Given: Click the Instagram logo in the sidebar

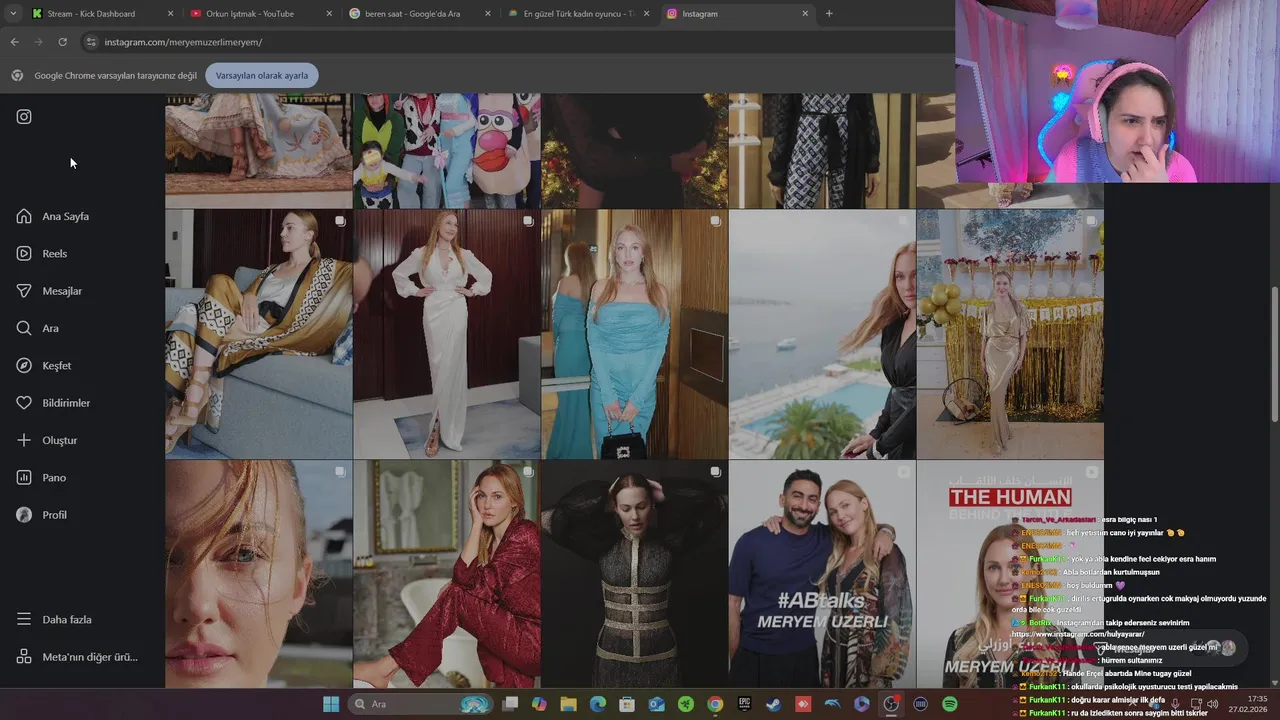Looking at the screenshot, I should pos(24,117).
